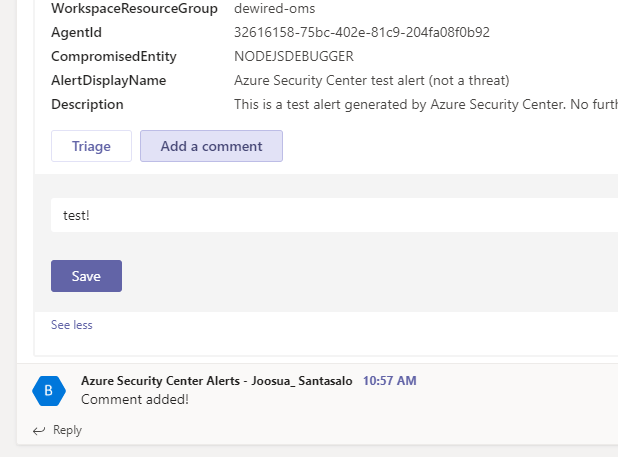Collapse the card with See less
The image size is (618, 457).
(x=71, y=325)
